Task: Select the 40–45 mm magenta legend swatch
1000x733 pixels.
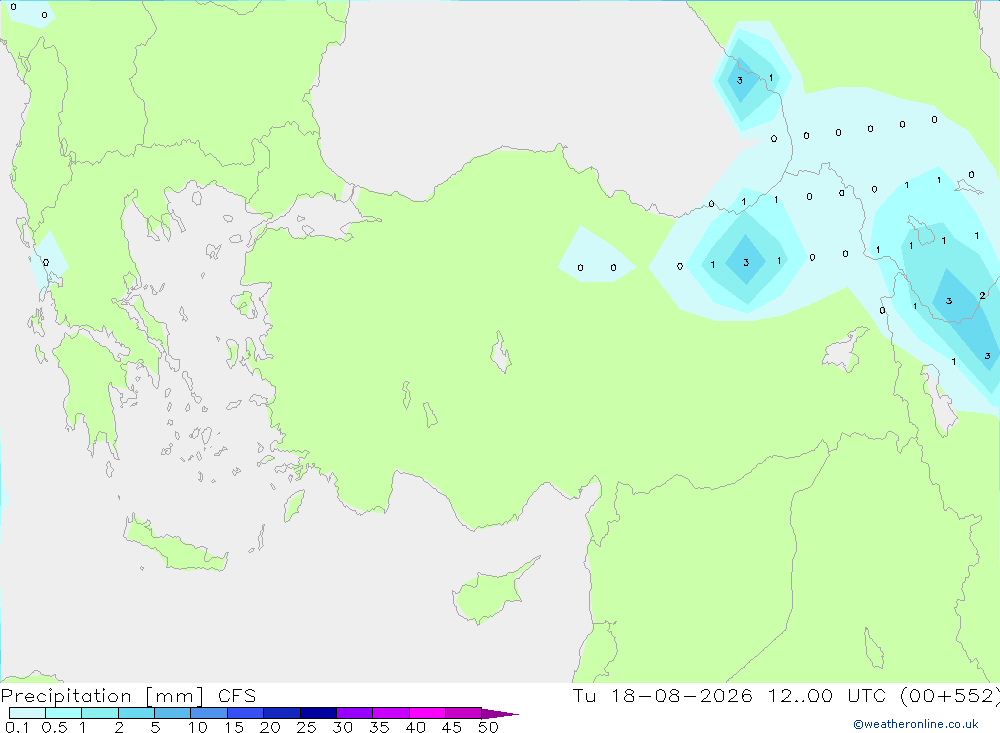Action: coord(427,713)
